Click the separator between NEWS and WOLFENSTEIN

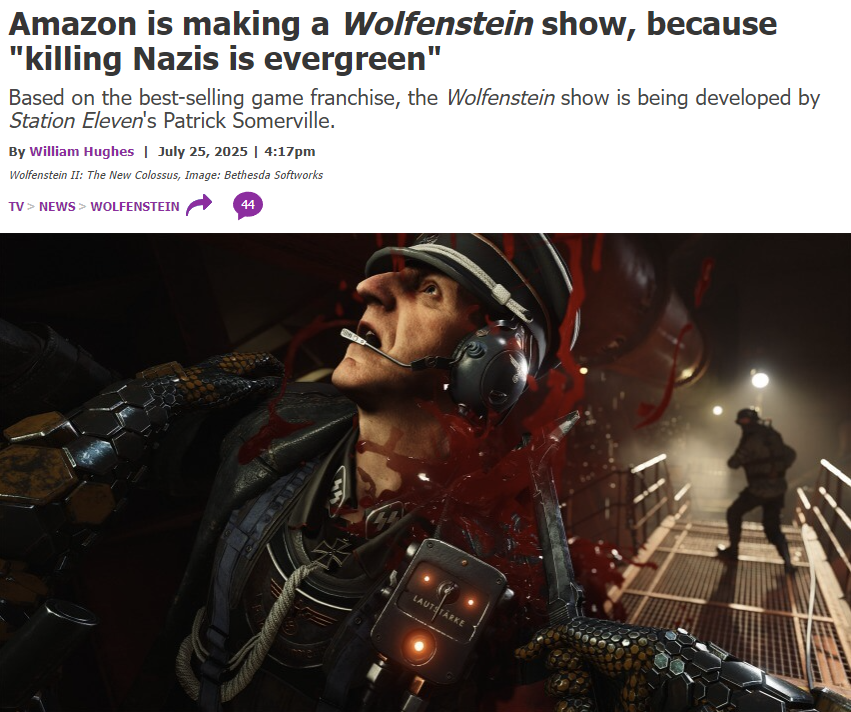[x=82, y=206]
